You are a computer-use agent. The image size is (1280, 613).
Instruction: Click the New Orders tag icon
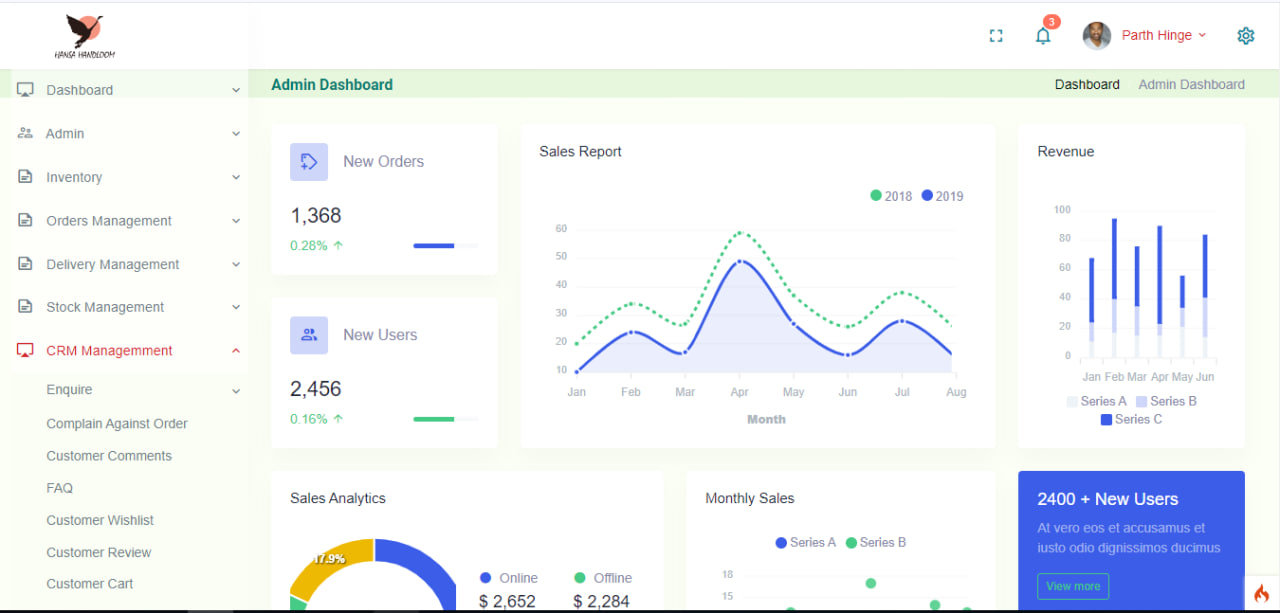[x=309, y=162]
